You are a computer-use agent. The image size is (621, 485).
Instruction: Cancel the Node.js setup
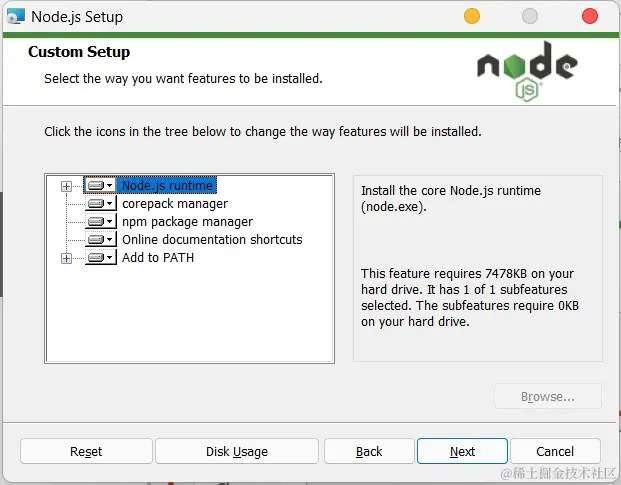(x=555, y=451)
